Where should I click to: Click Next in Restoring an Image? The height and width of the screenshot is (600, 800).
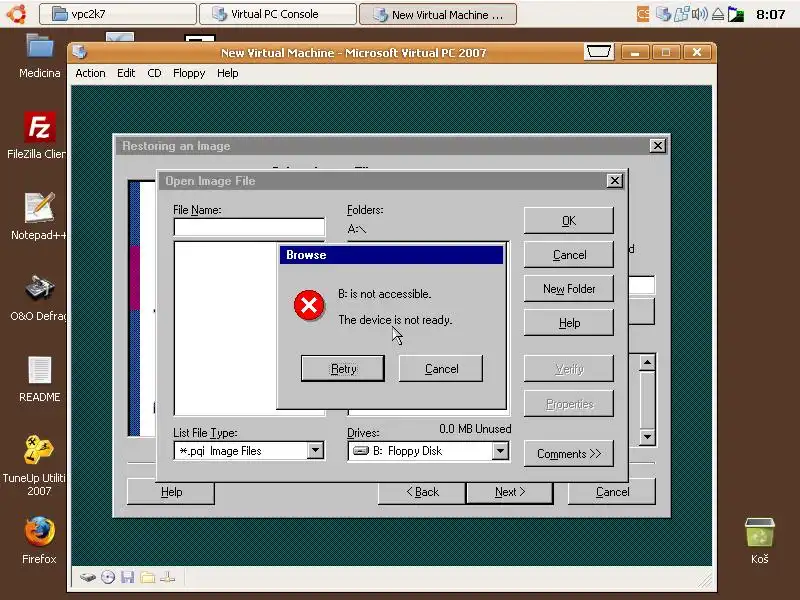(x=509, y=492)
